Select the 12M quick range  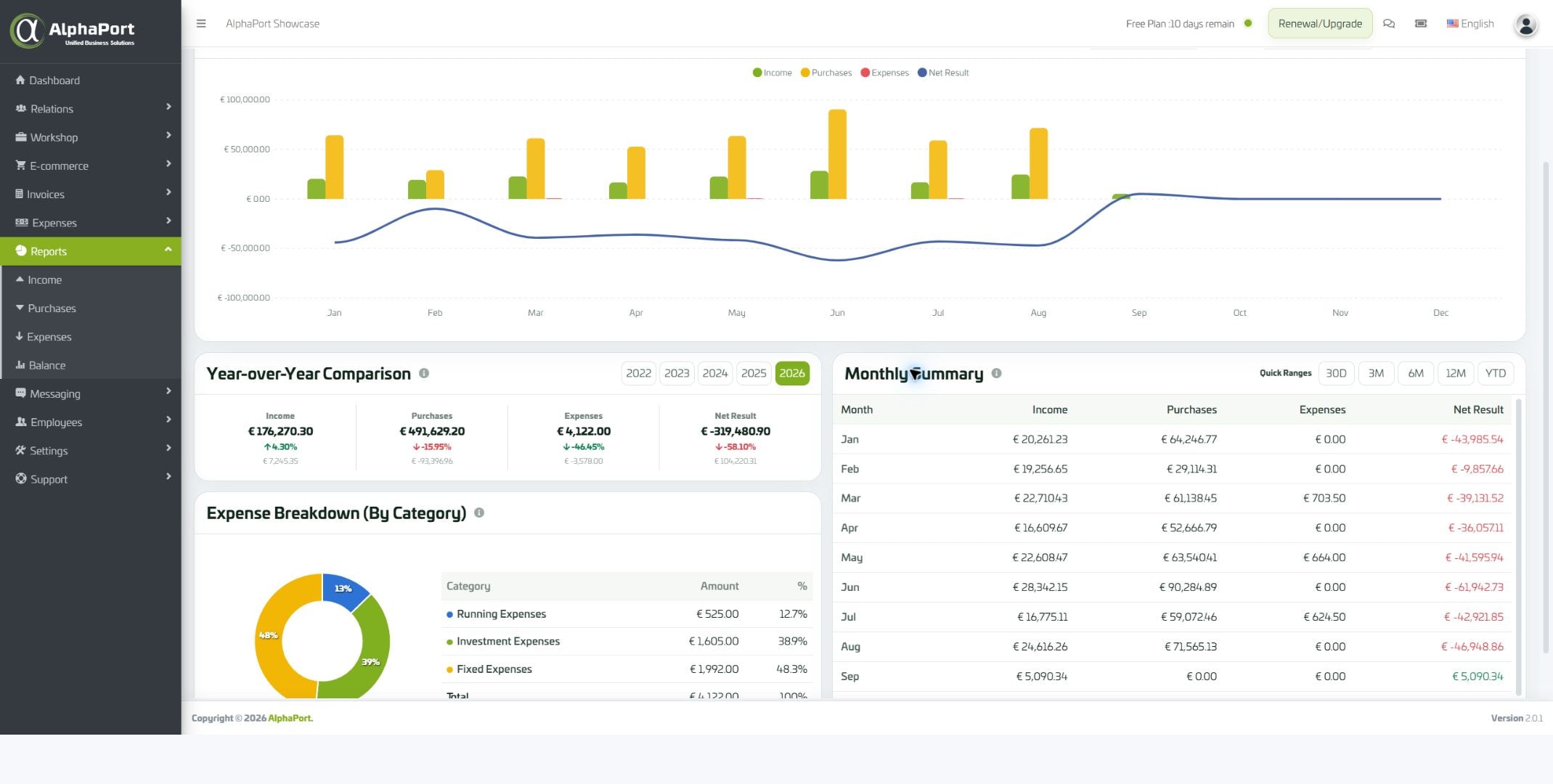click(1455, 373)
